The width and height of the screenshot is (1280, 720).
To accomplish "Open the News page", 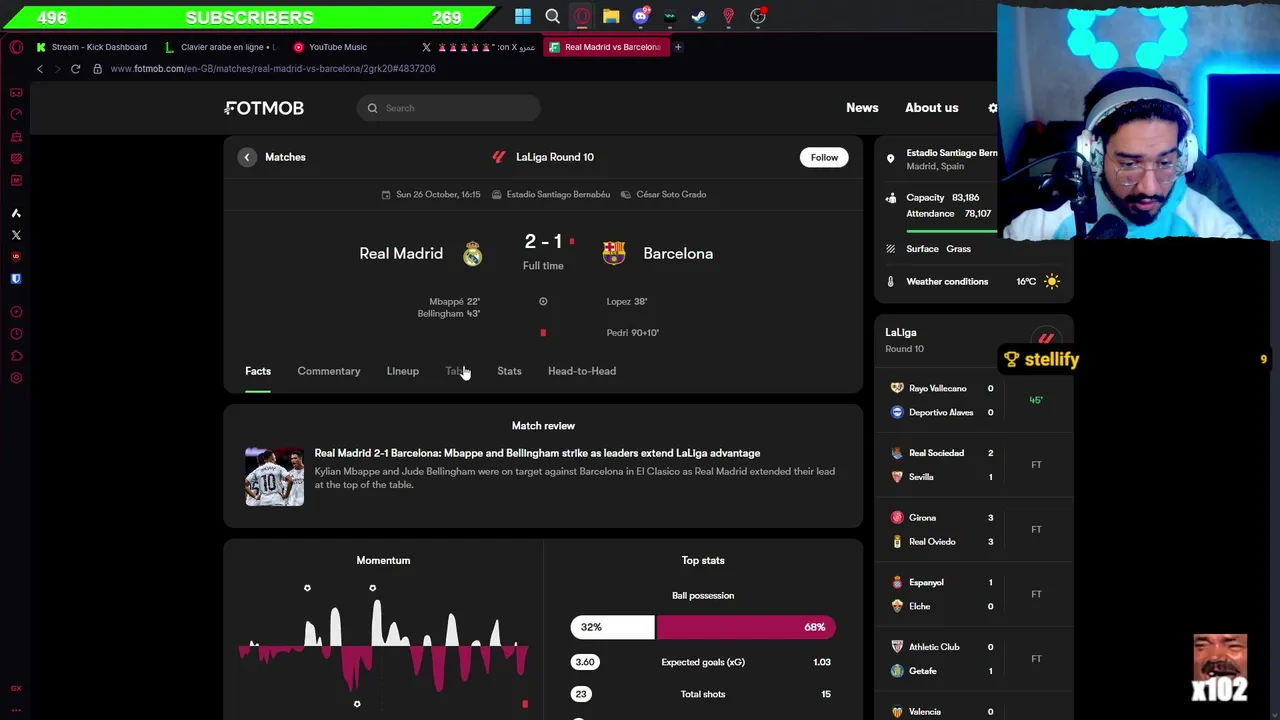I will [x=862, y=108].
